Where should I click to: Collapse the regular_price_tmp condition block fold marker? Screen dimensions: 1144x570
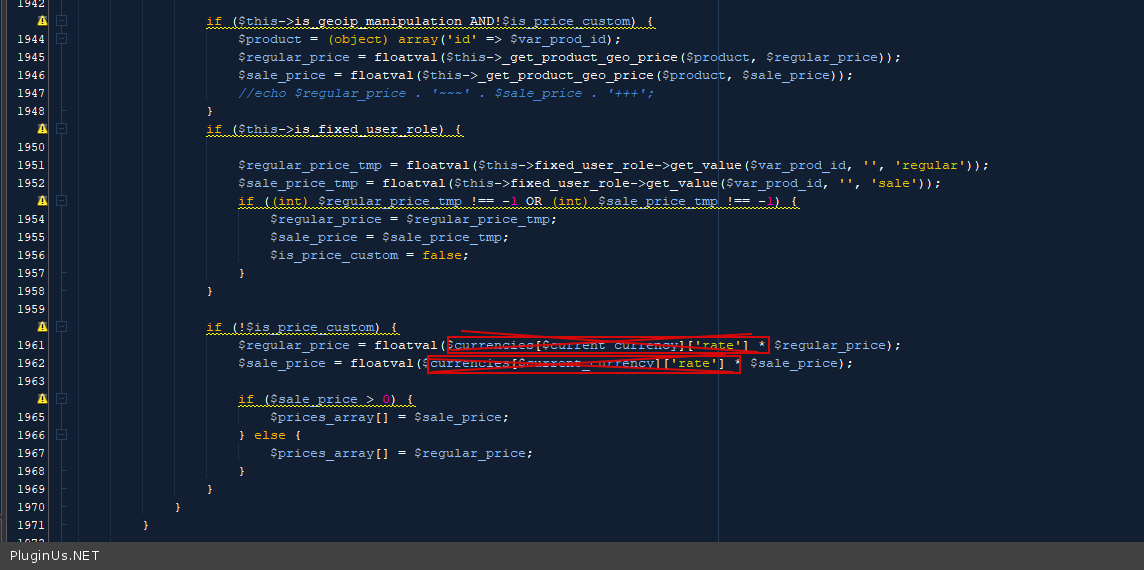[61, 201]
